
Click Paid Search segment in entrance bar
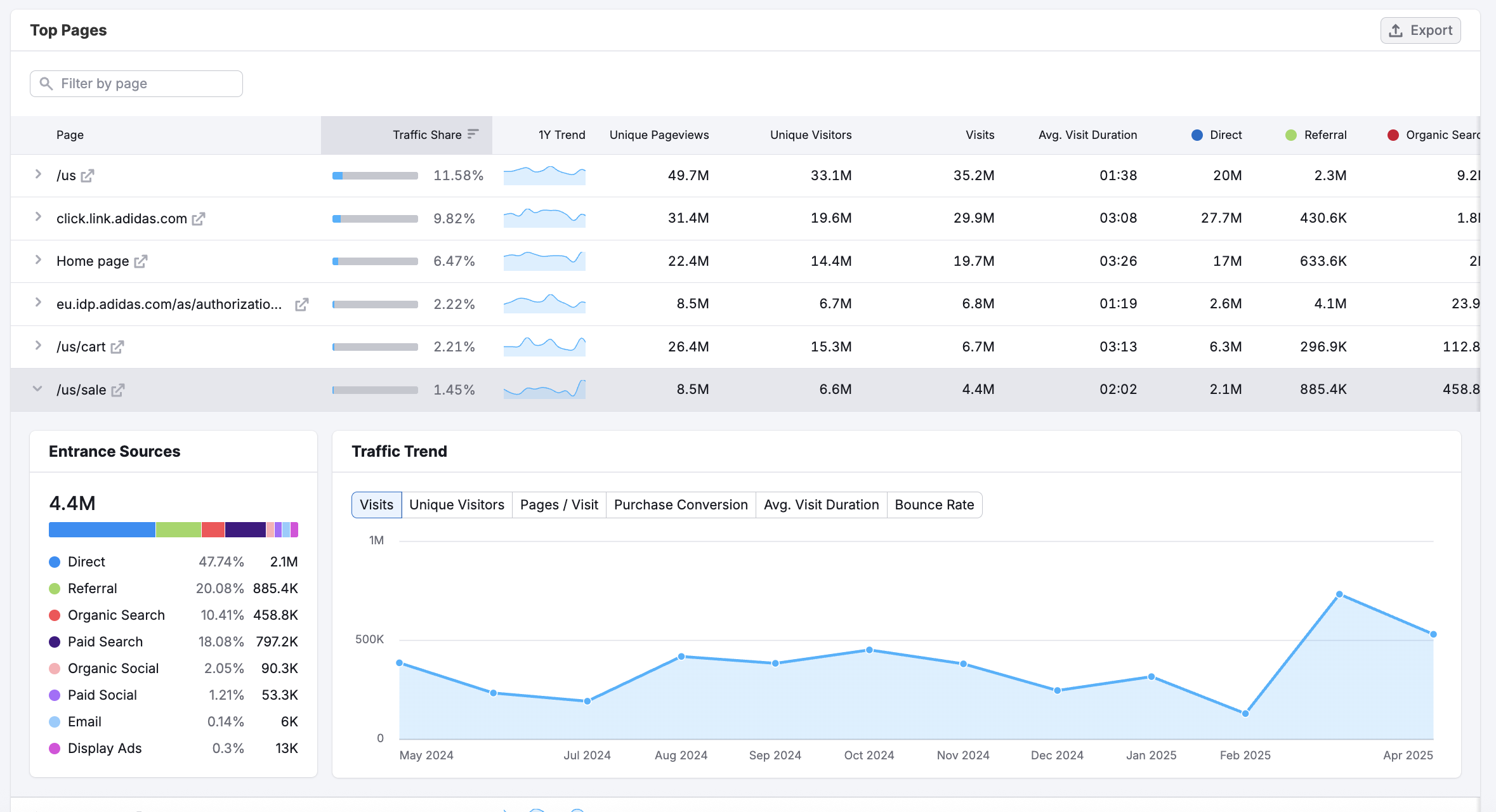point(245,530)
